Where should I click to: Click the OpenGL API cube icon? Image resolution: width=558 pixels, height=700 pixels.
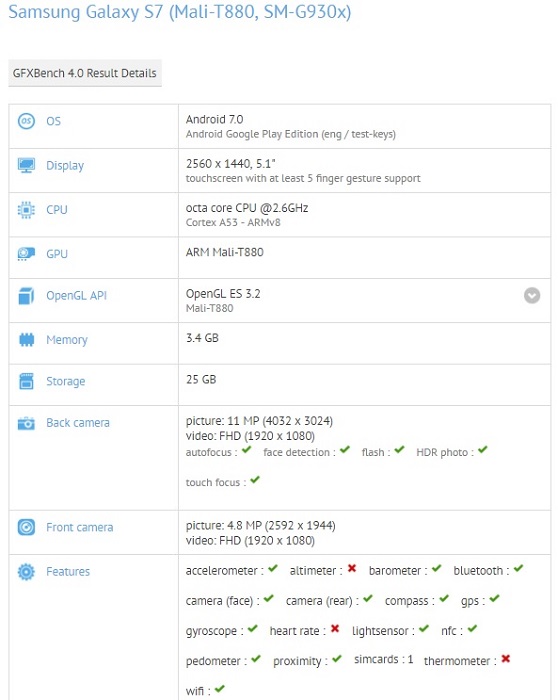pos(26,296)
